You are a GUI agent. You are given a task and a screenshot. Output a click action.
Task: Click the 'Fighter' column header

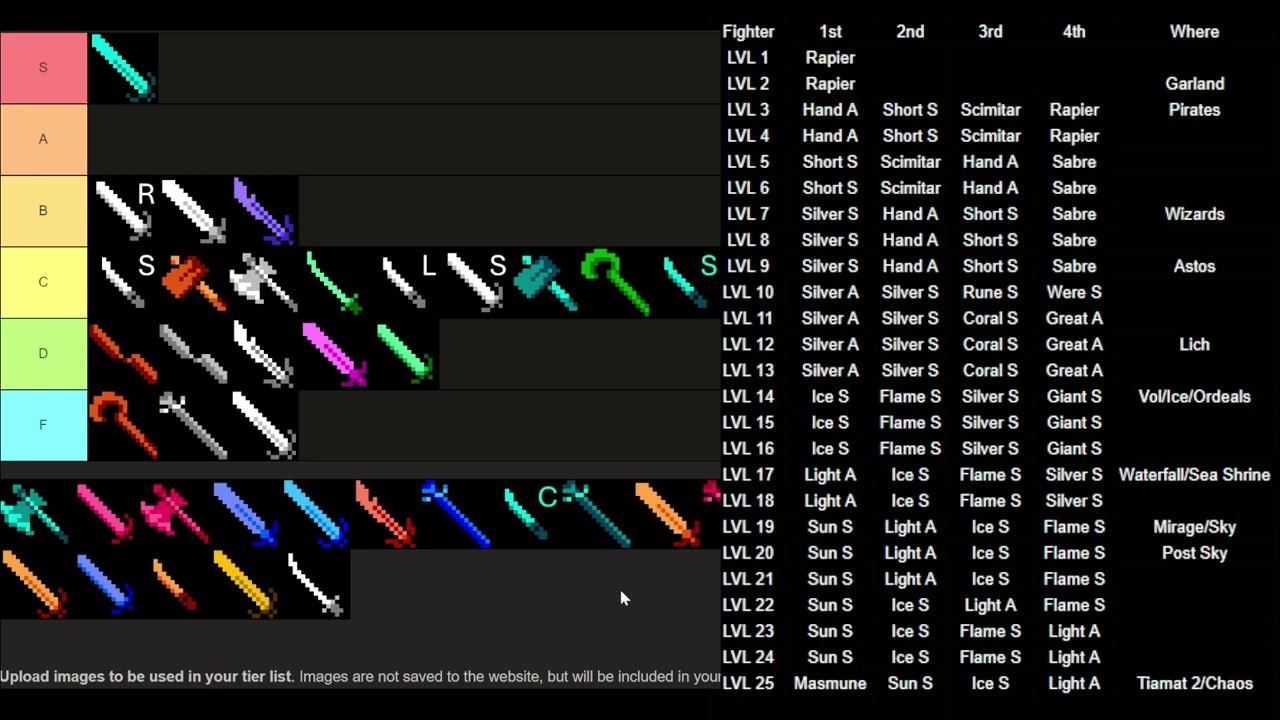(x=748, y=32)
